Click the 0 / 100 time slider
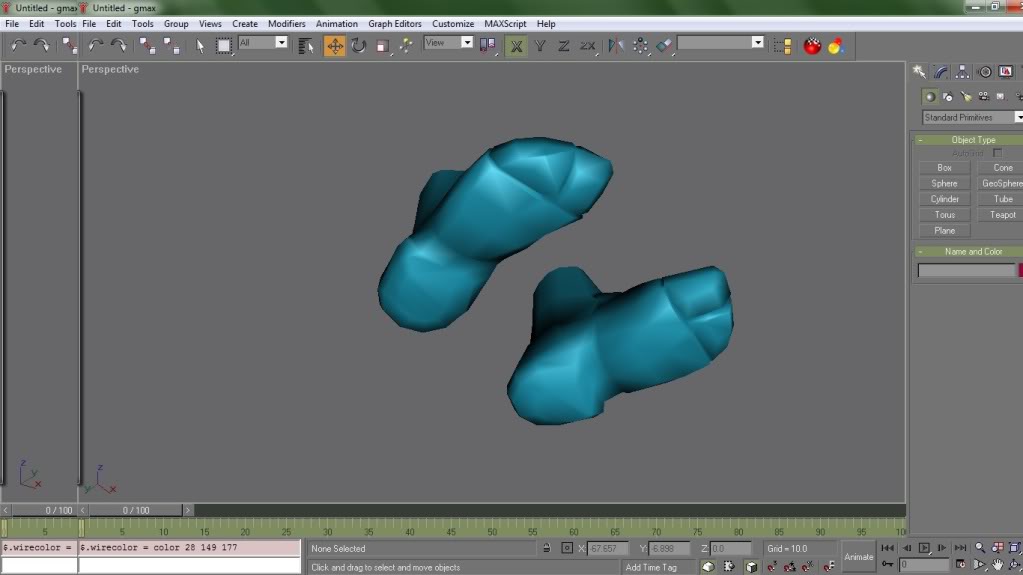1023x575 pixels. [x=136, y=510]
